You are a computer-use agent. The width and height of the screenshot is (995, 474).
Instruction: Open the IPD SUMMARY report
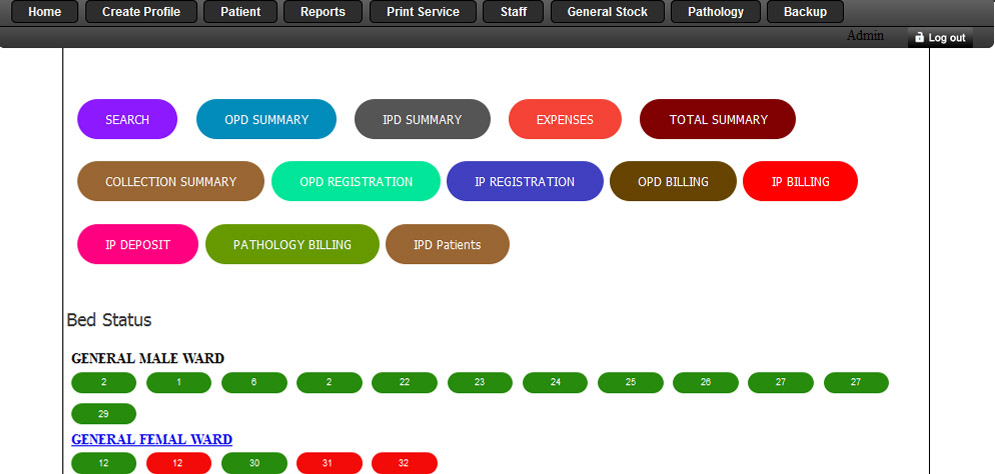point(422,119)
